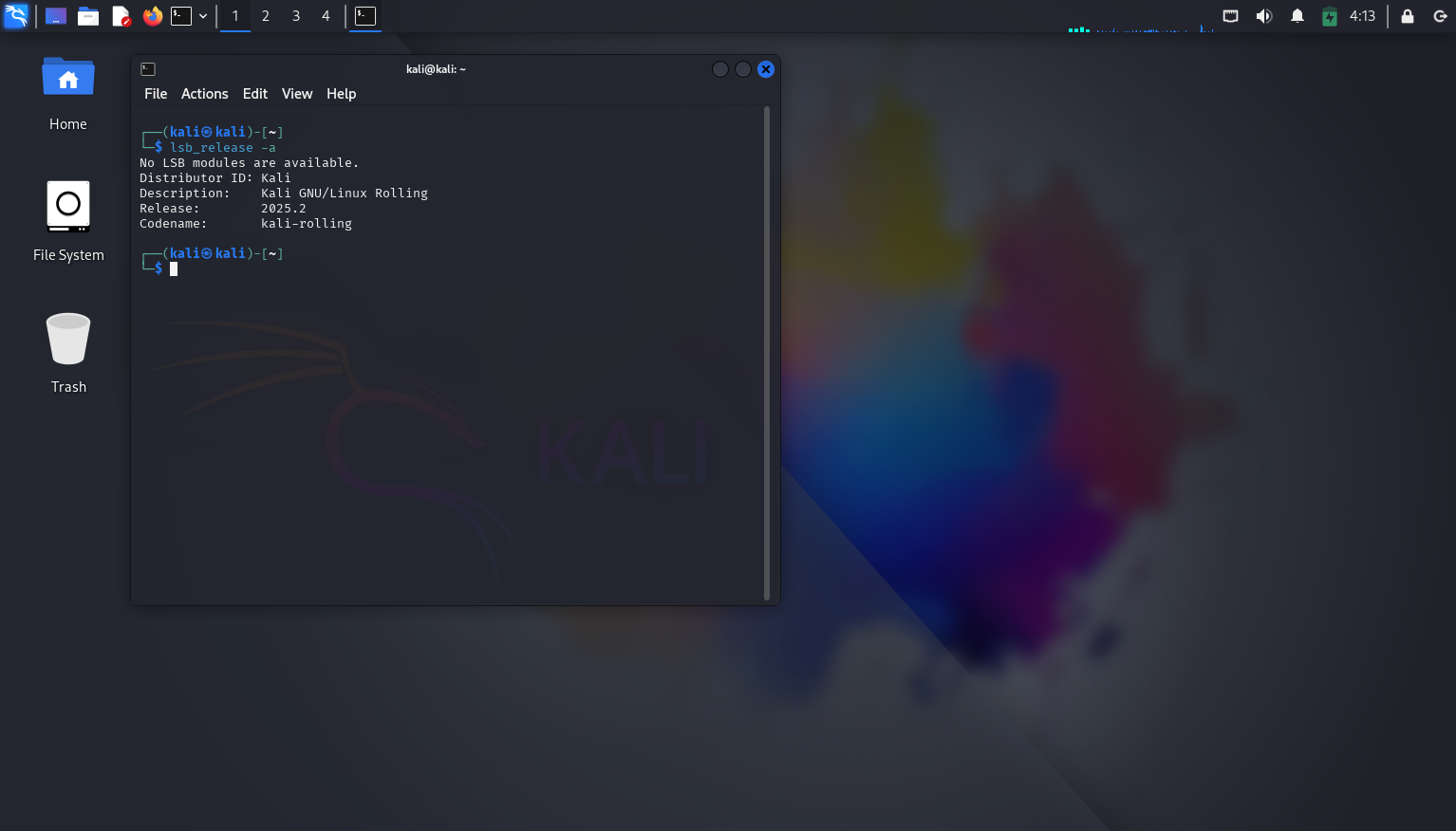Click the 'lsb_release -a' command text
This screenshot has height=831, width=1456.
(223, 148)
